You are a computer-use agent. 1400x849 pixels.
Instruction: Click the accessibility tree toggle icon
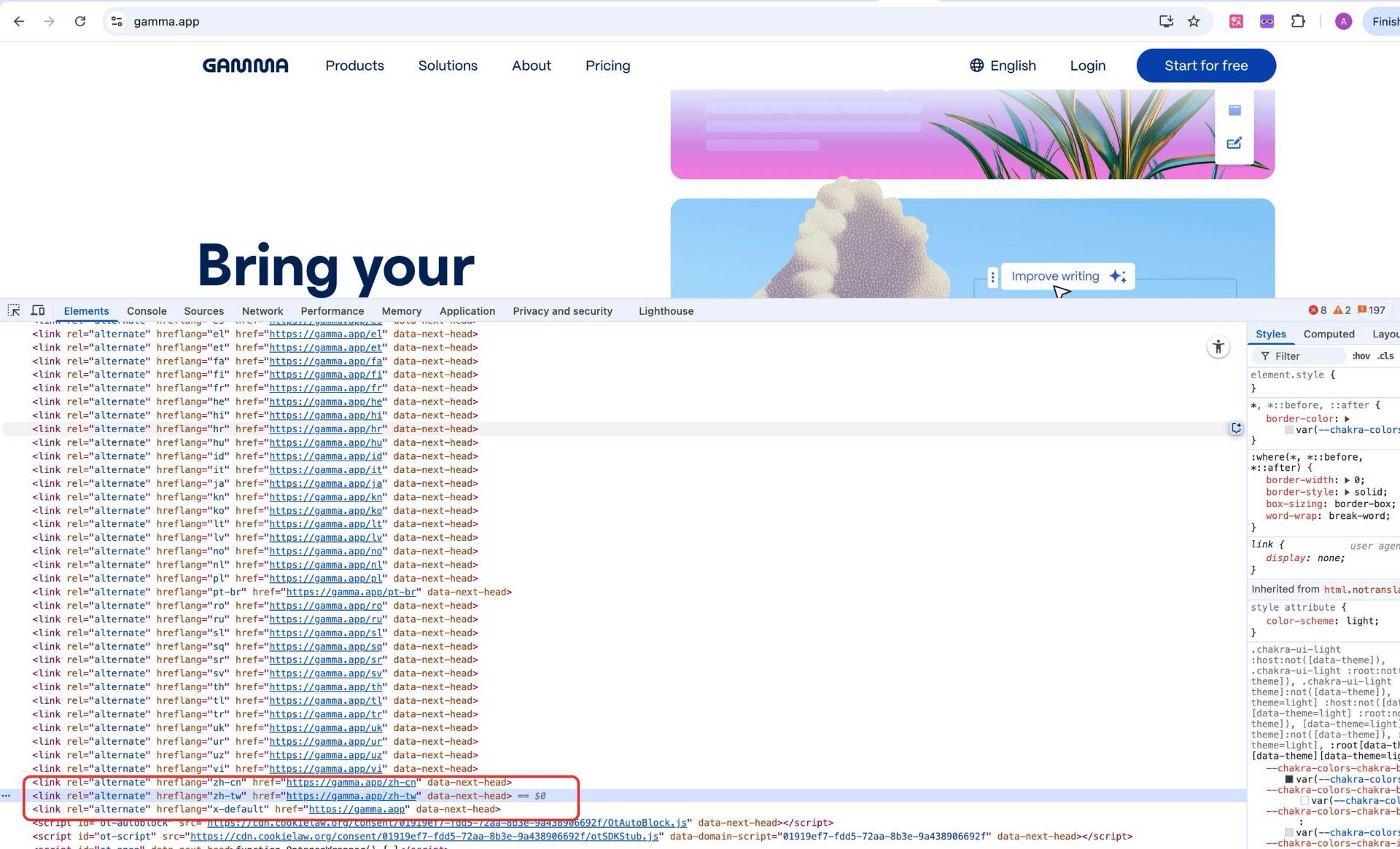1218,347
